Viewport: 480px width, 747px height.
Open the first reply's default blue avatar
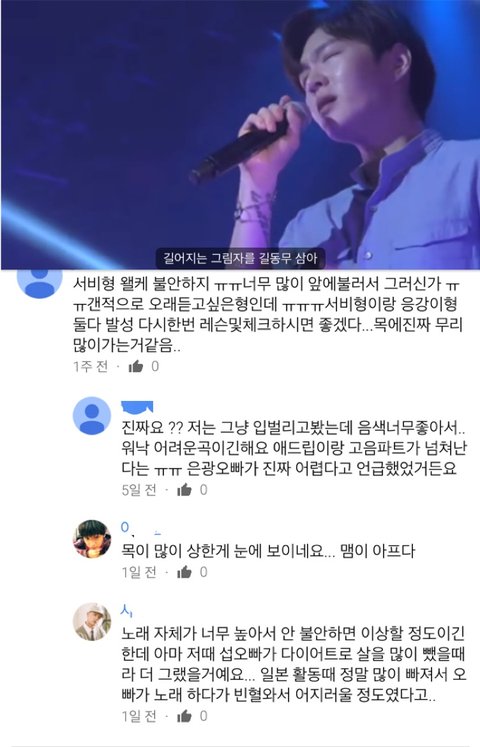coord(91,416)
